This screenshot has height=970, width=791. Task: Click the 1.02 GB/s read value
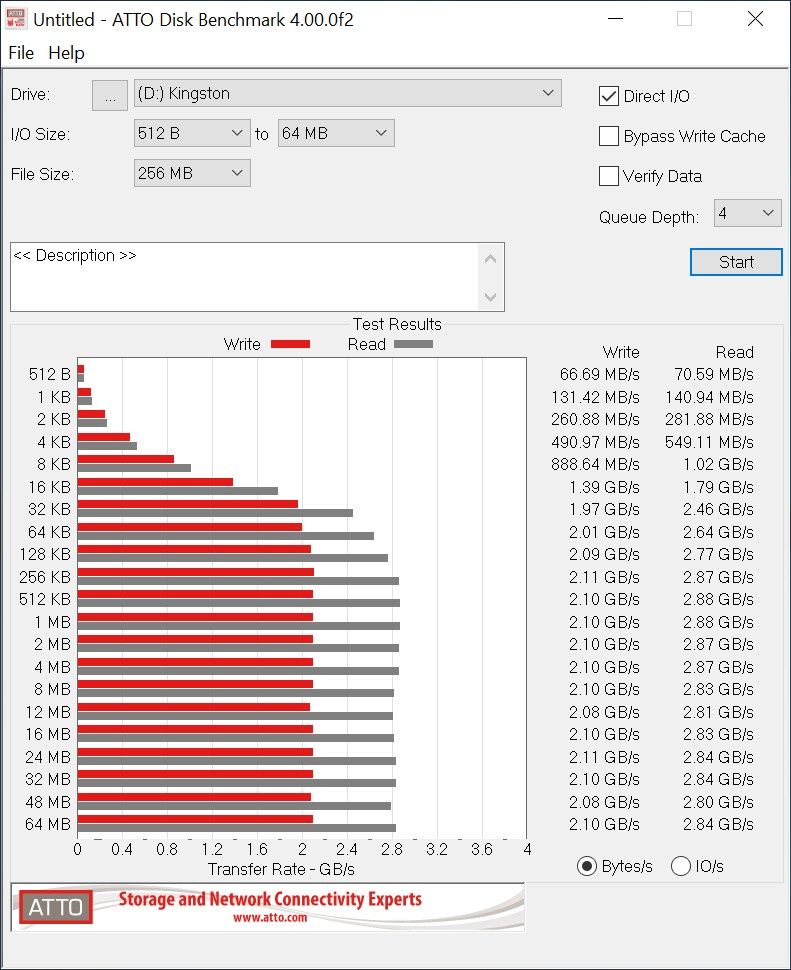click(718, 465)
